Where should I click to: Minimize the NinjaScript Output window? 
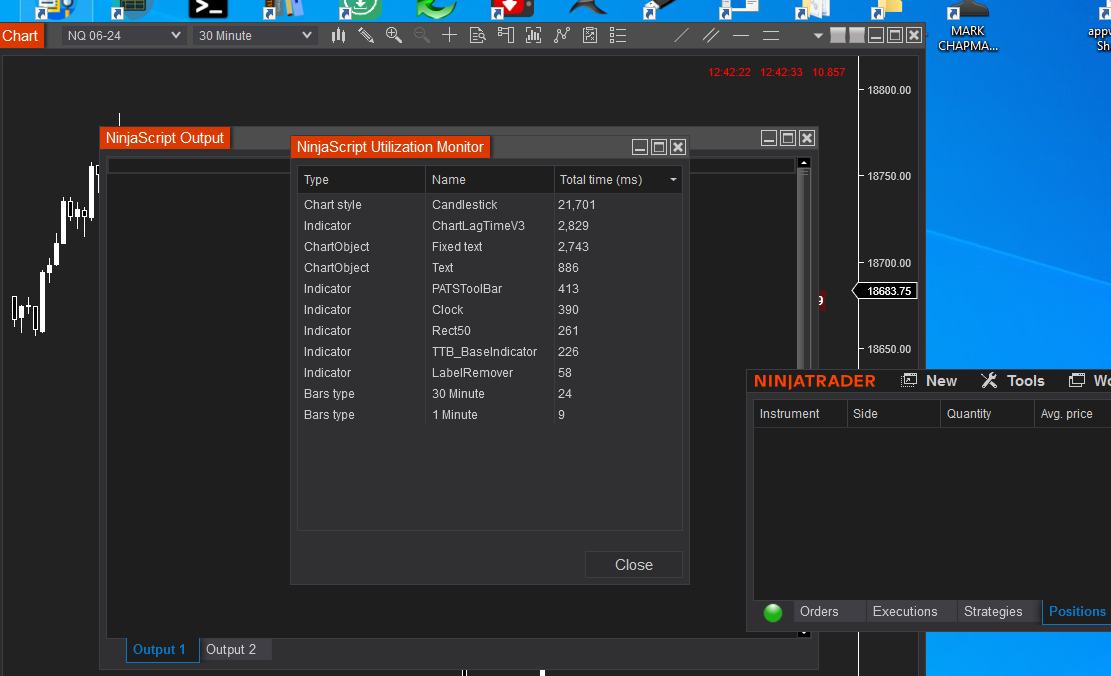(x=769, y=138)
